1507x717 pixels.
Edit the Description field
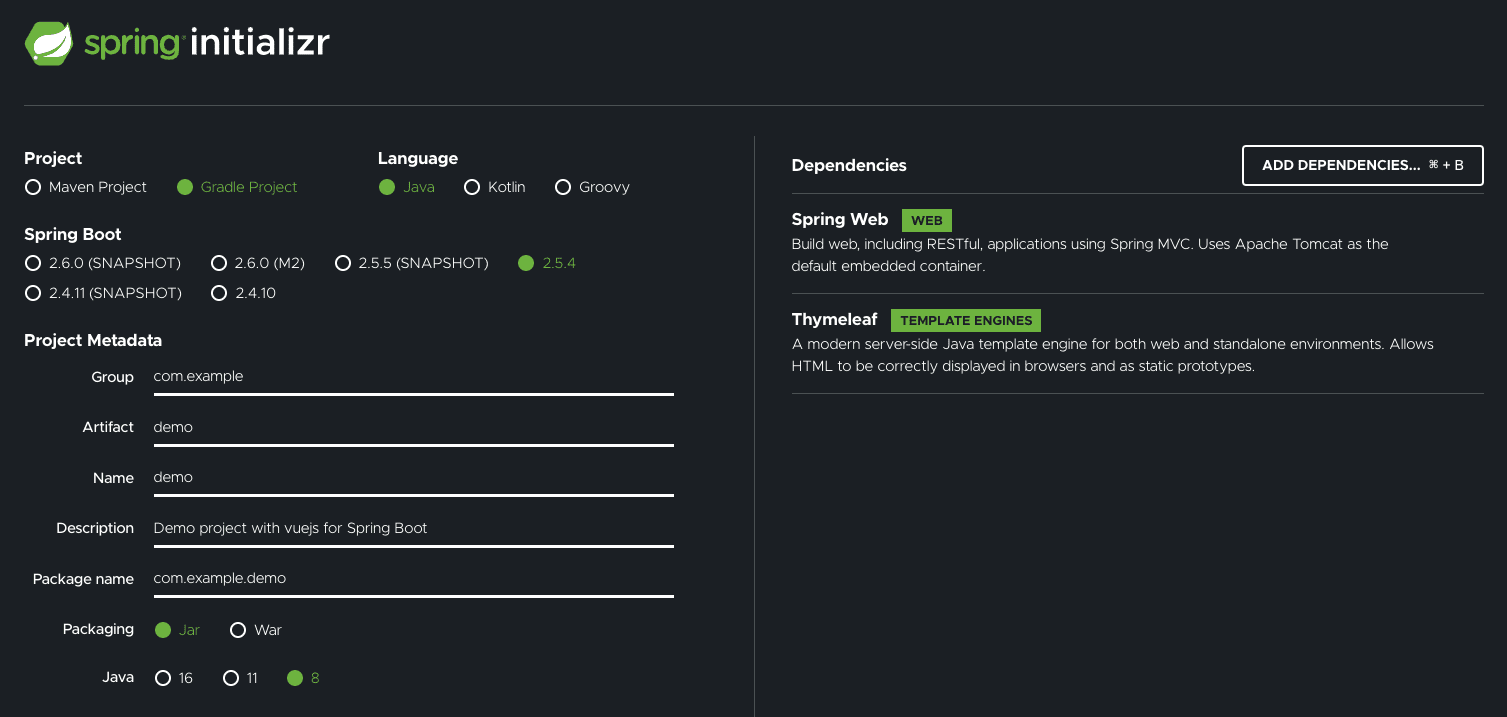click(413, 528)
